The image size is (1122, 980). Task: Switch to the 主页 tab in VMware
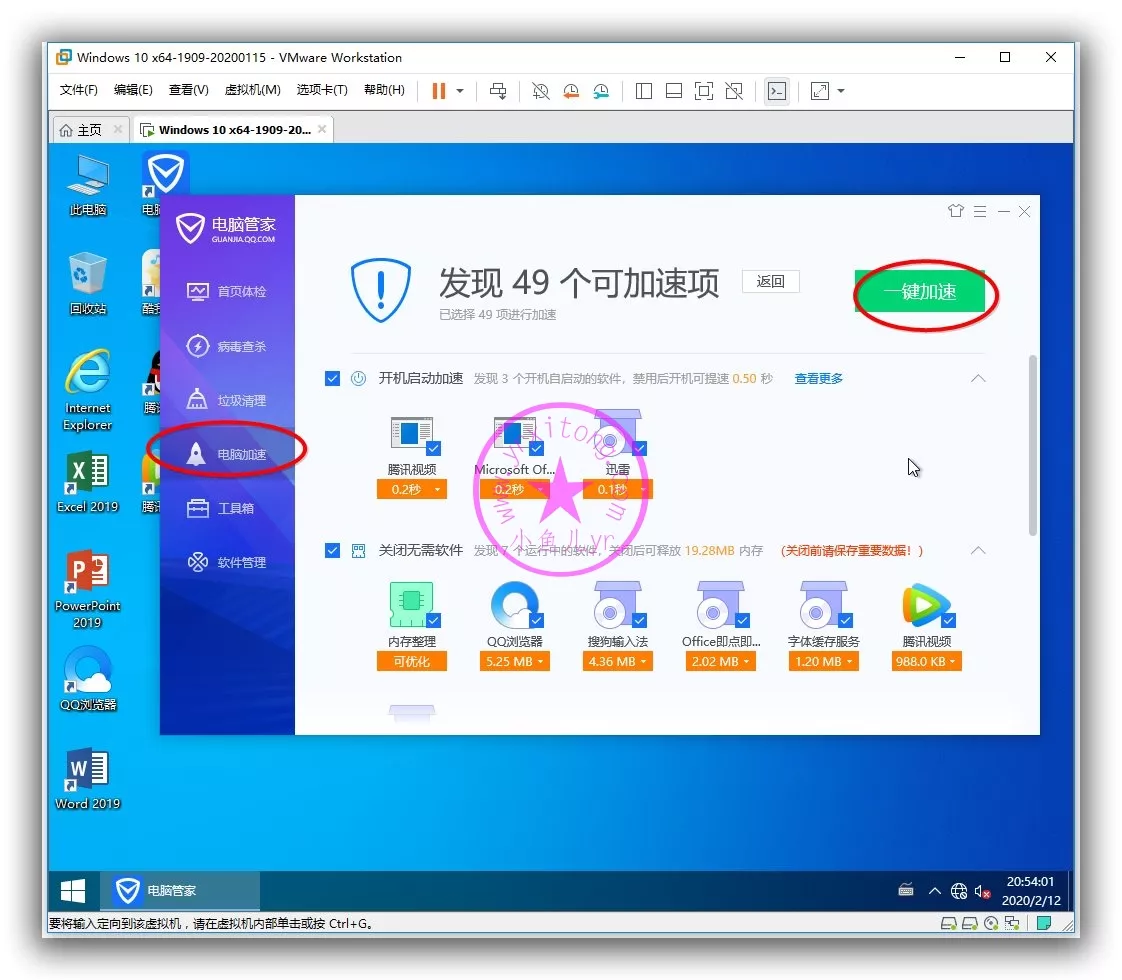[81, 130]
